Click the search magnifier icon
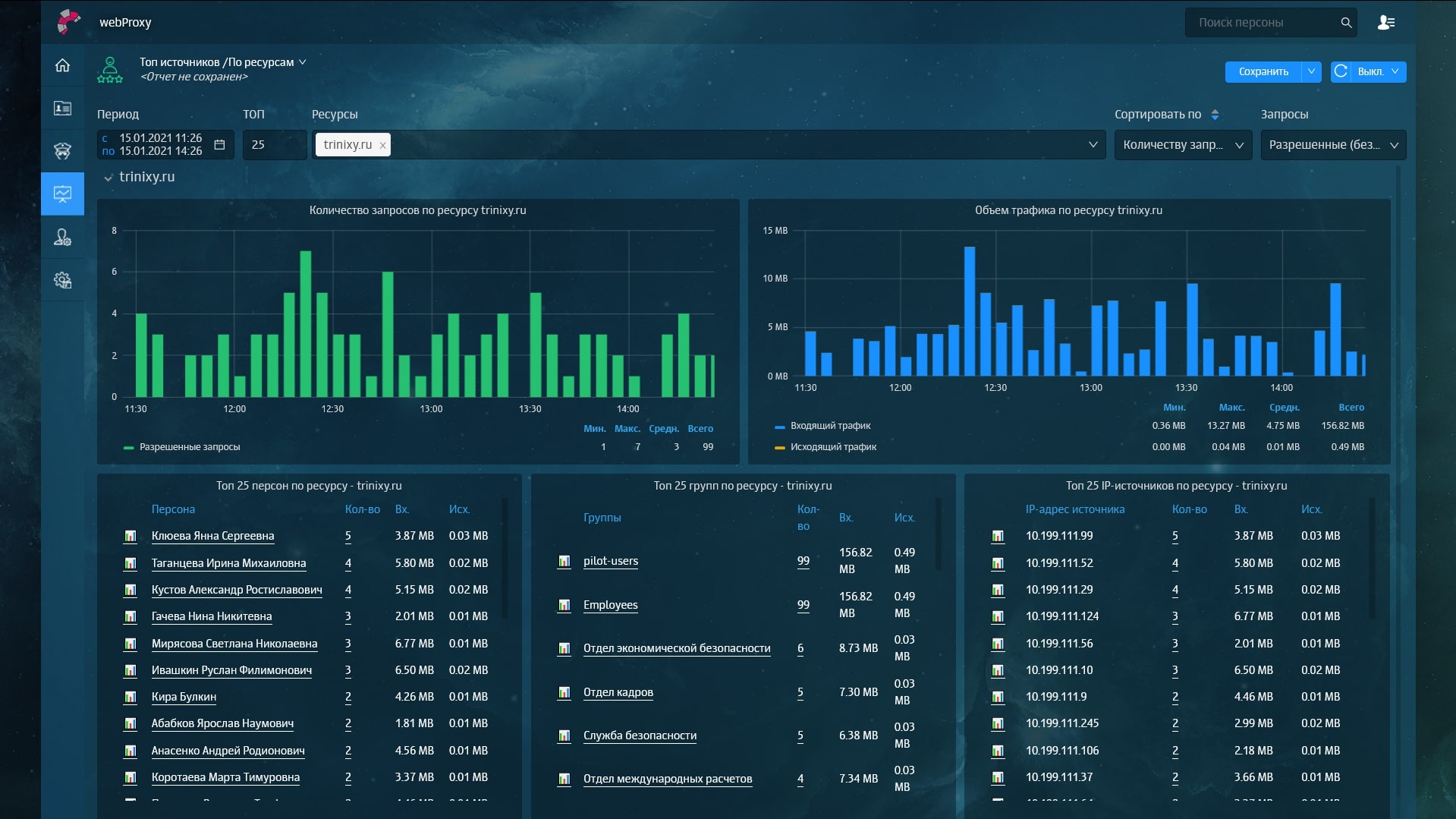This screenshot has height=819, width=1456. point(1346,23)
